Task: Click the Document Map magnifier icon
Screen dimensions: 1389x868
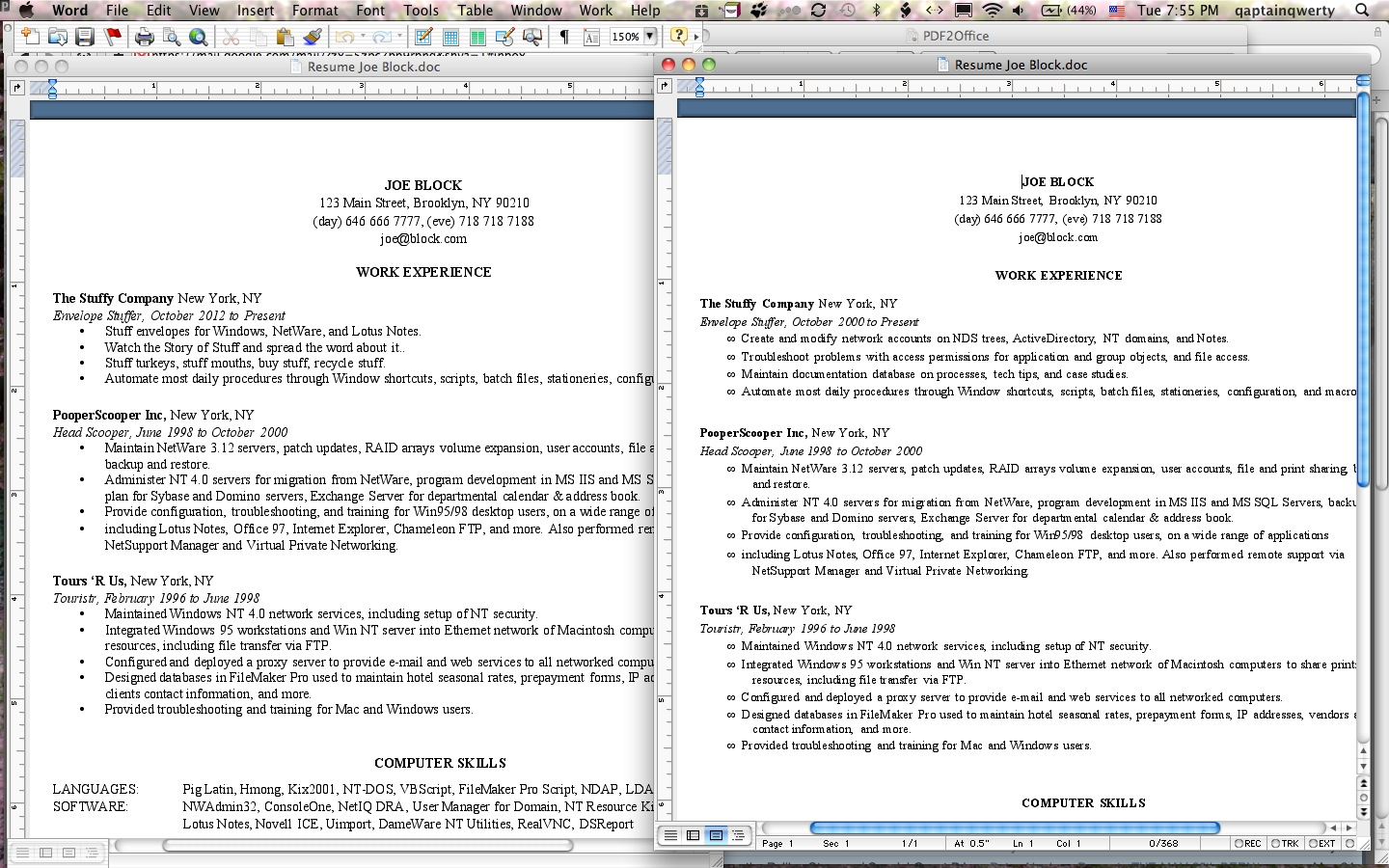Action: coord(531,37)
